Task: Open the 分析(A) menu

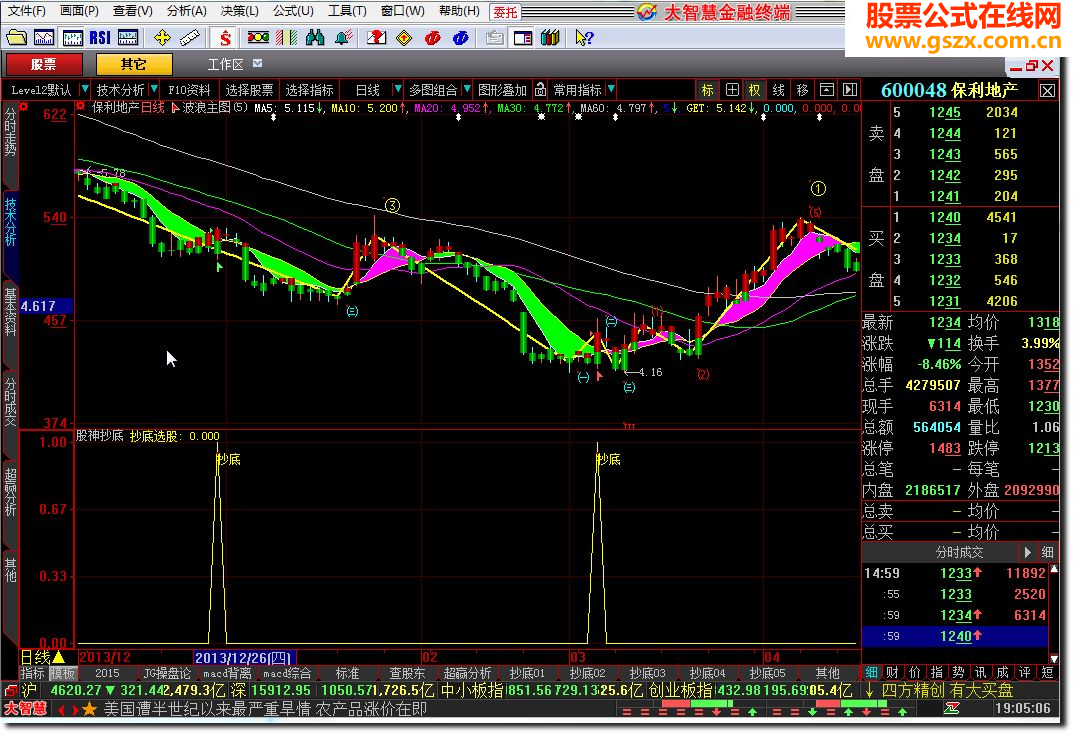Action: pyautogui.click(x=187, y=11)
